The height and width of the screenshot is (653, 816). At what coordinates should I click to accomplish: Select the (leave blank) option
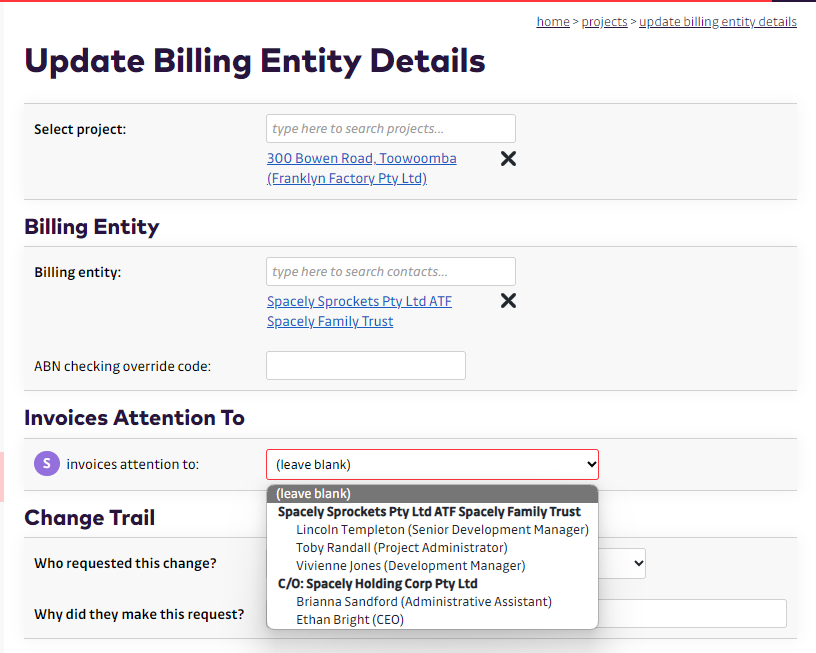432,493
